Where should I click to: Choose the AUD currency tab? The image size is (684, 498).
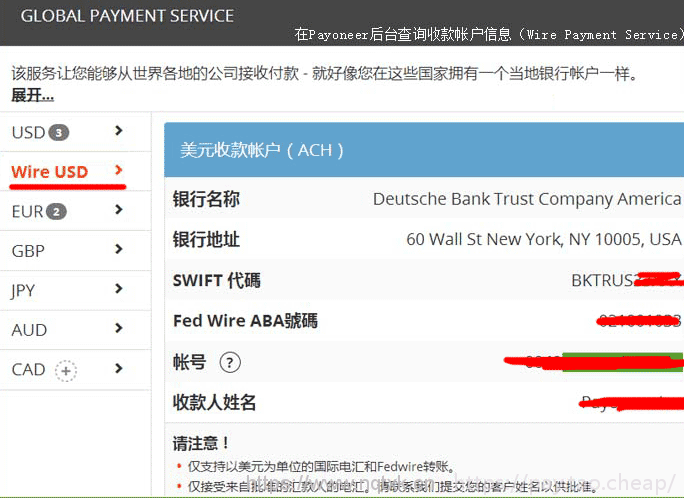tap(29, 330)
